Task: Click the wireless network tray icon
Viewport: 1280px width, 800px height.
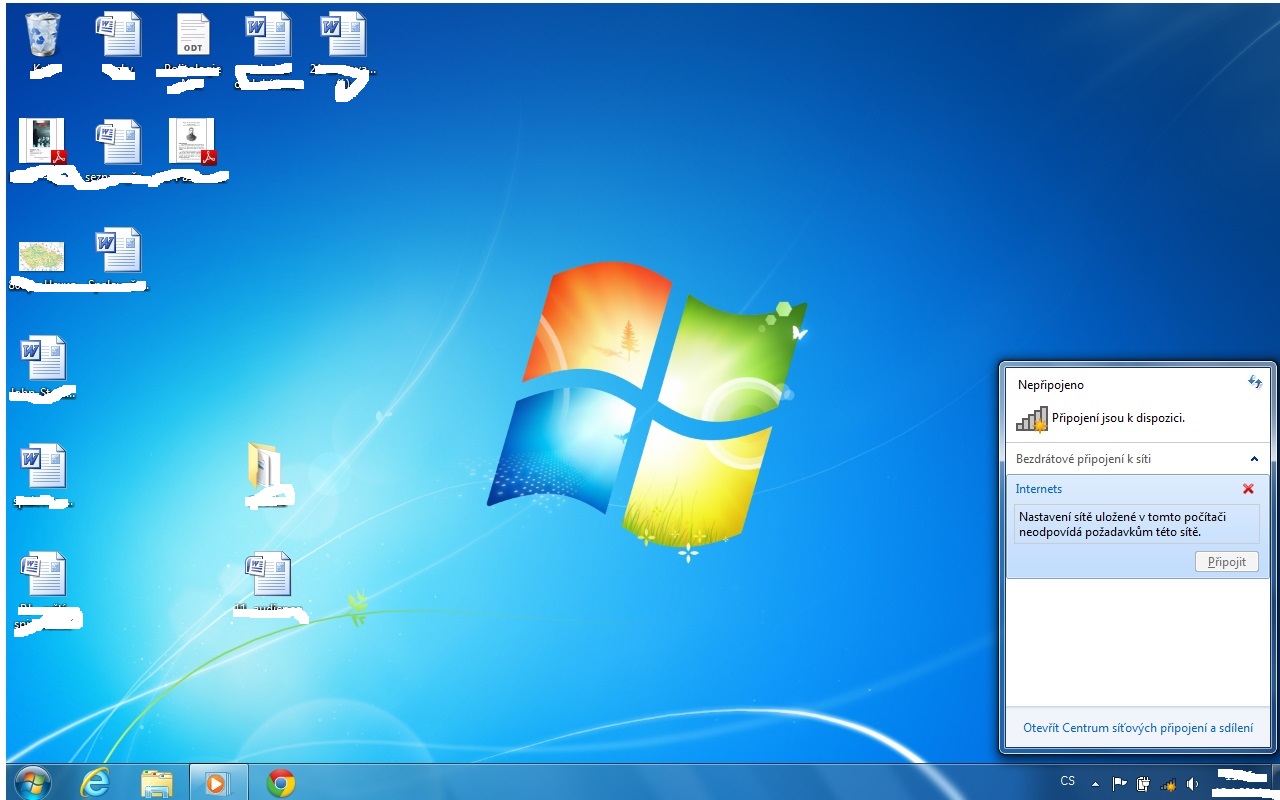Action: coord(1168,783)
